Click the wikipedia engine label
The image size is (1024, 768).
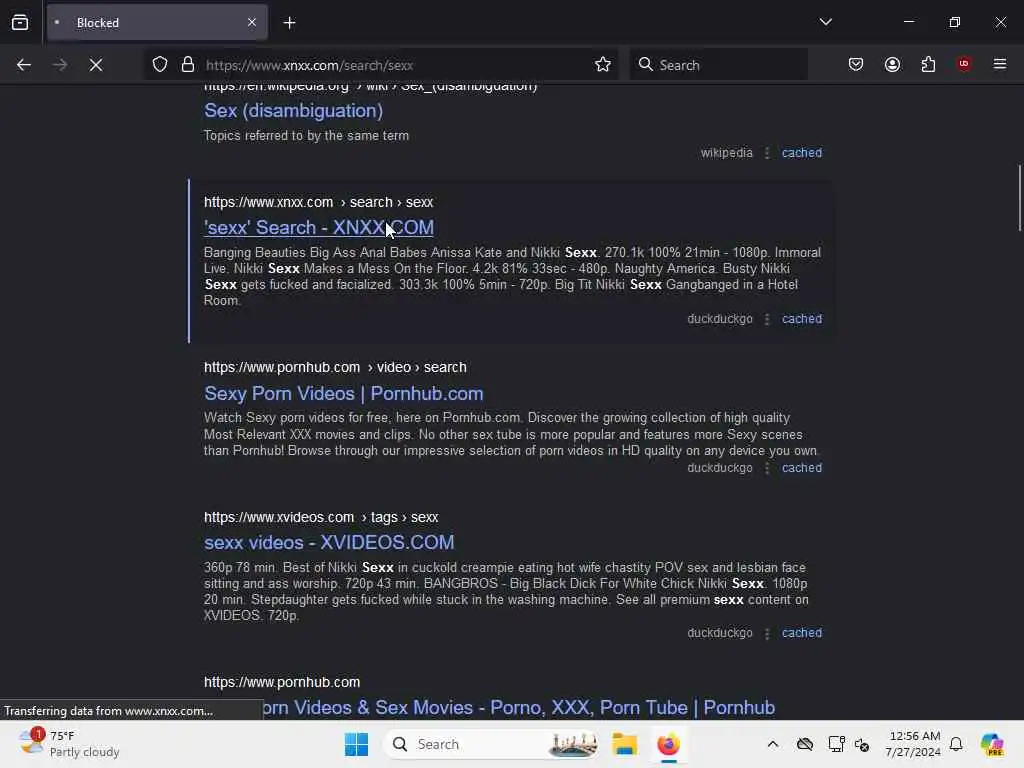click(726, 152)
